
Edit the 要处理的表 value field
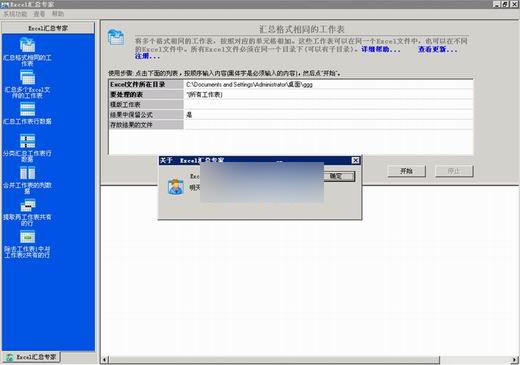pos(328,95)
